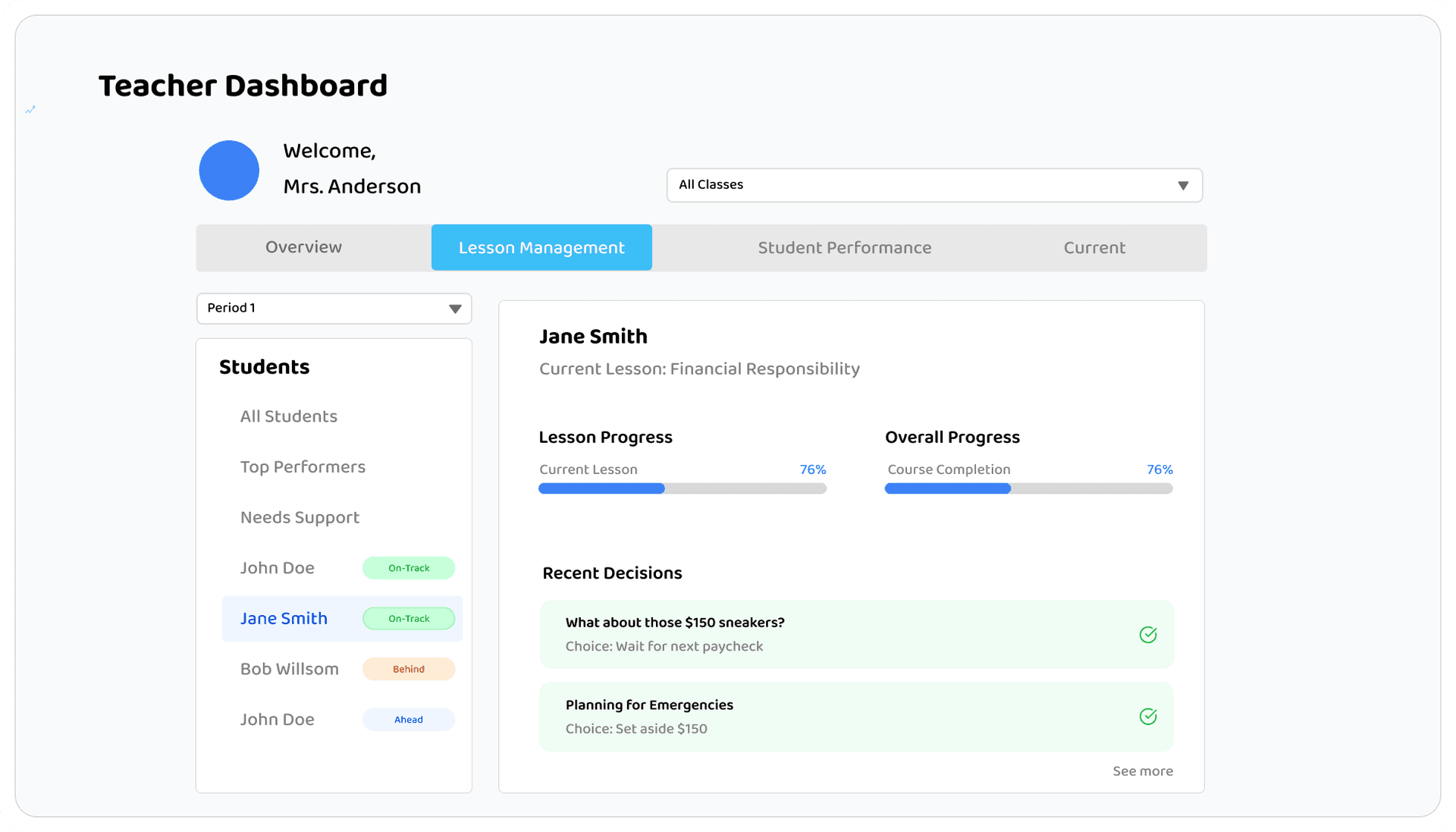Click All Students in the sidebar
The image size is (1456, 832).
coord(288,416)
